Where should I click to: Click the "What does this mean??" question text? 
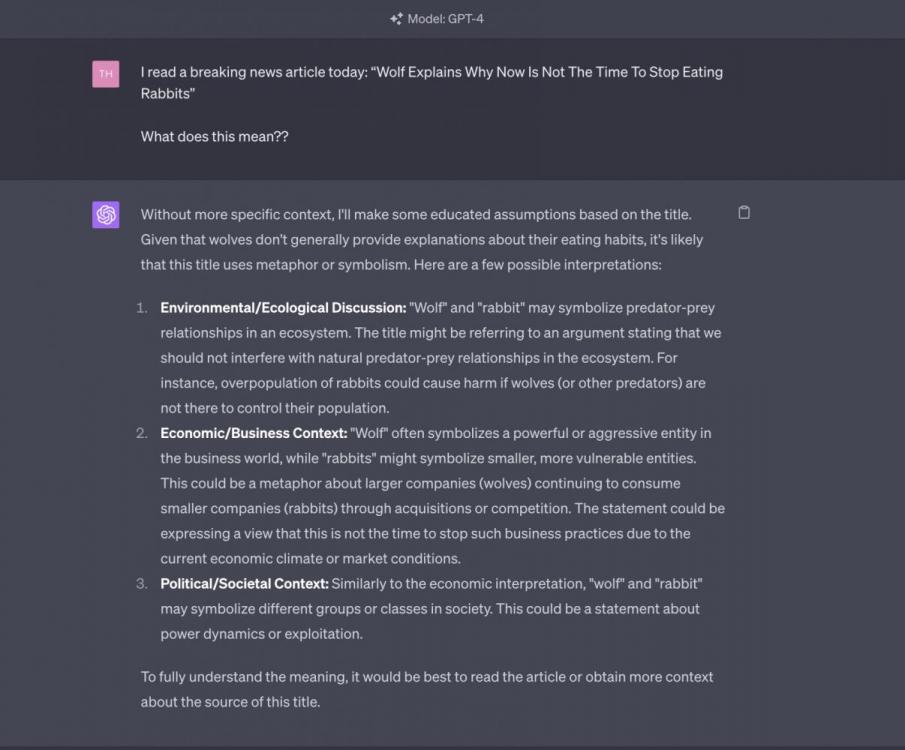pos(214,137)
